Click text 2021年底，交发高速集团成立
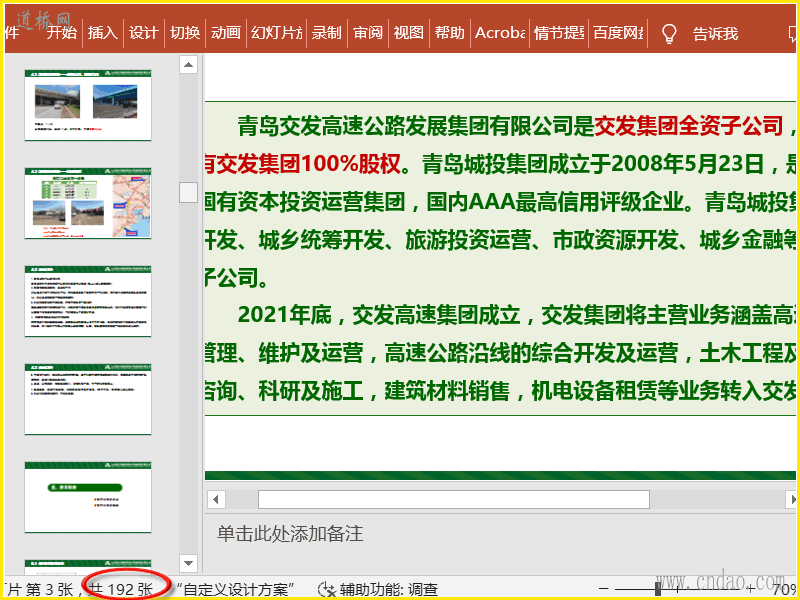 379,315
